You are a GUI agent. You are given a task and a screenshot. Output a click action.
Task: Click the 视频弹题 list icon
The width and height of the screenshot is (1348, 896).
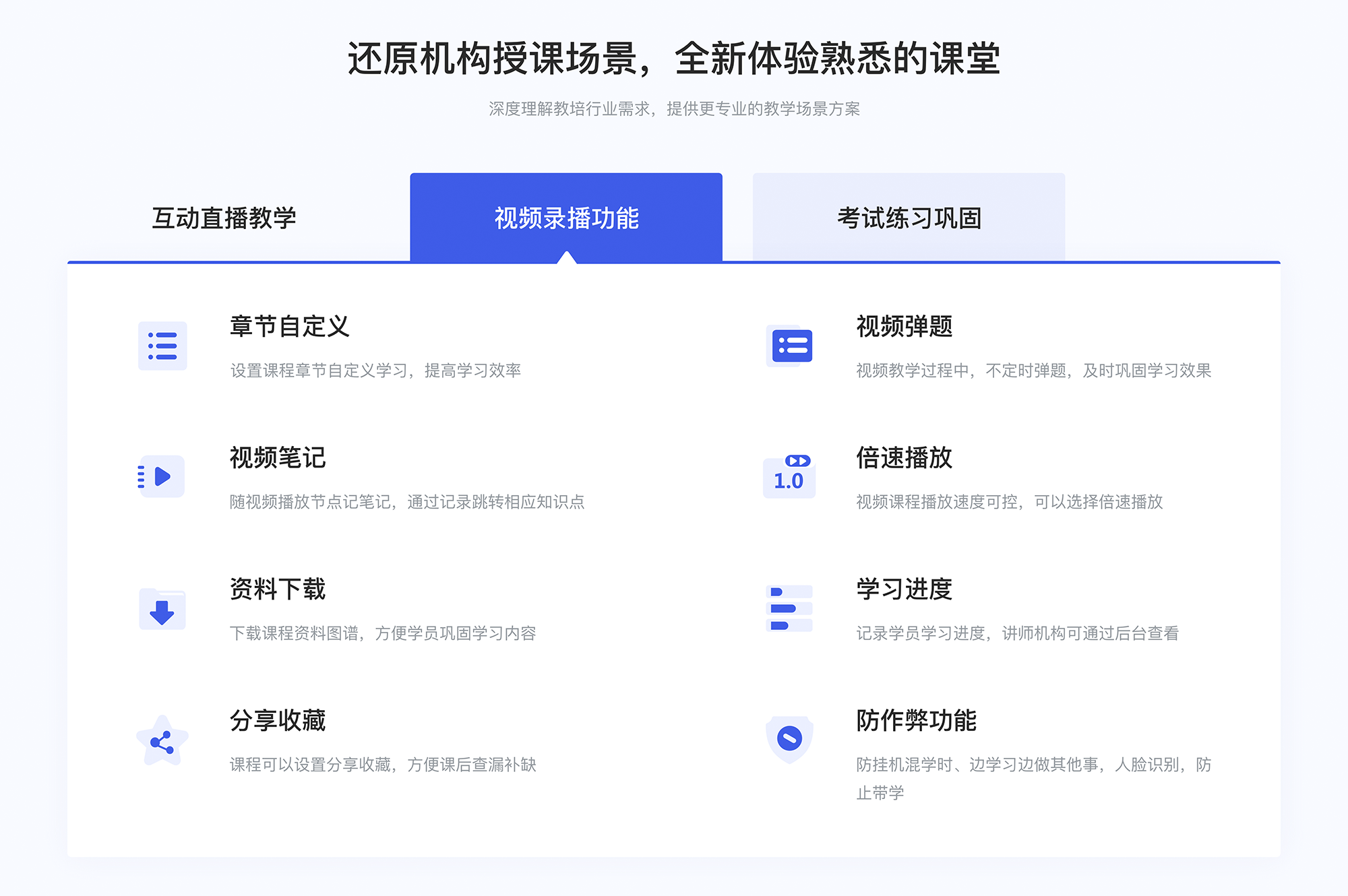click(789, 348)
